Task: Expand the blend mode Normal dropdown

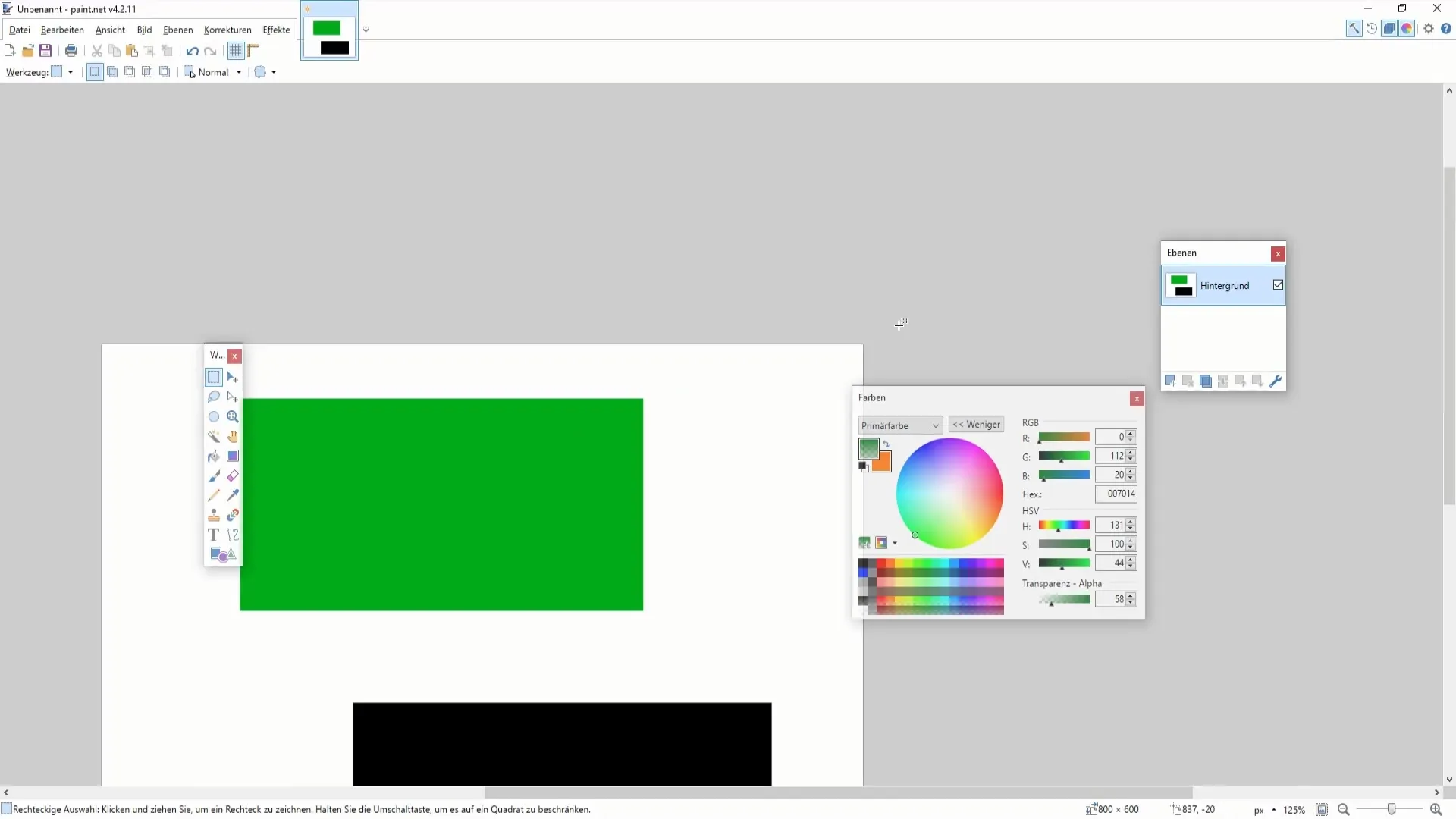Action: 239,72
